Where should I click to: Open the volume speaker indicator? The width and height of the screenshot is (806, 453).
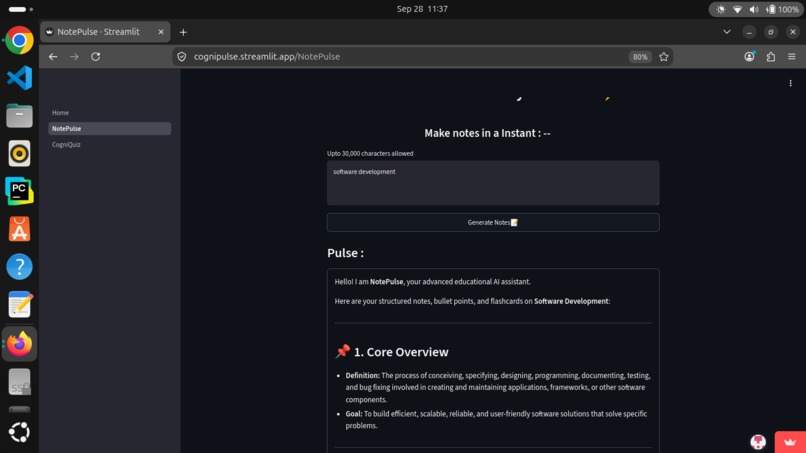[754, 9]
